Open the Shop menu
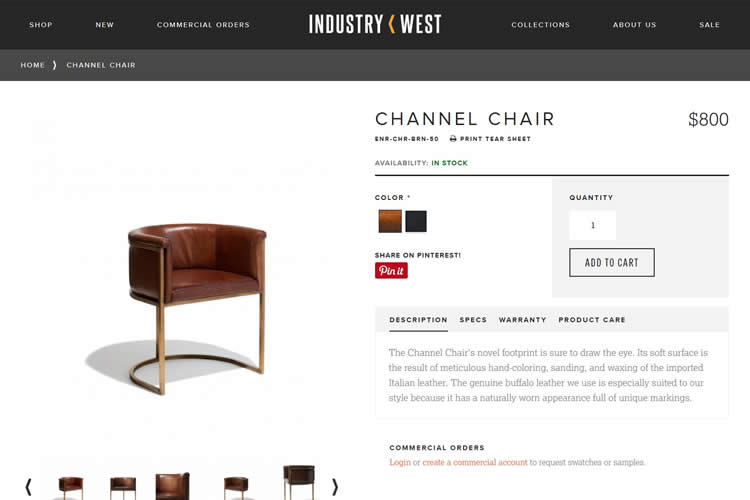750x500 pixels. pyautogui.click(x=41, y=25)
